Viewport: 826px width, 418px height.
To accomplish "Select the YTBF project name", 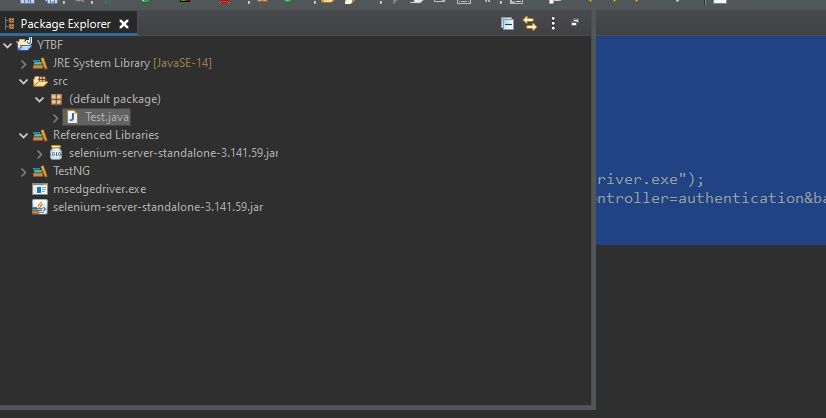I will (50, 45).
